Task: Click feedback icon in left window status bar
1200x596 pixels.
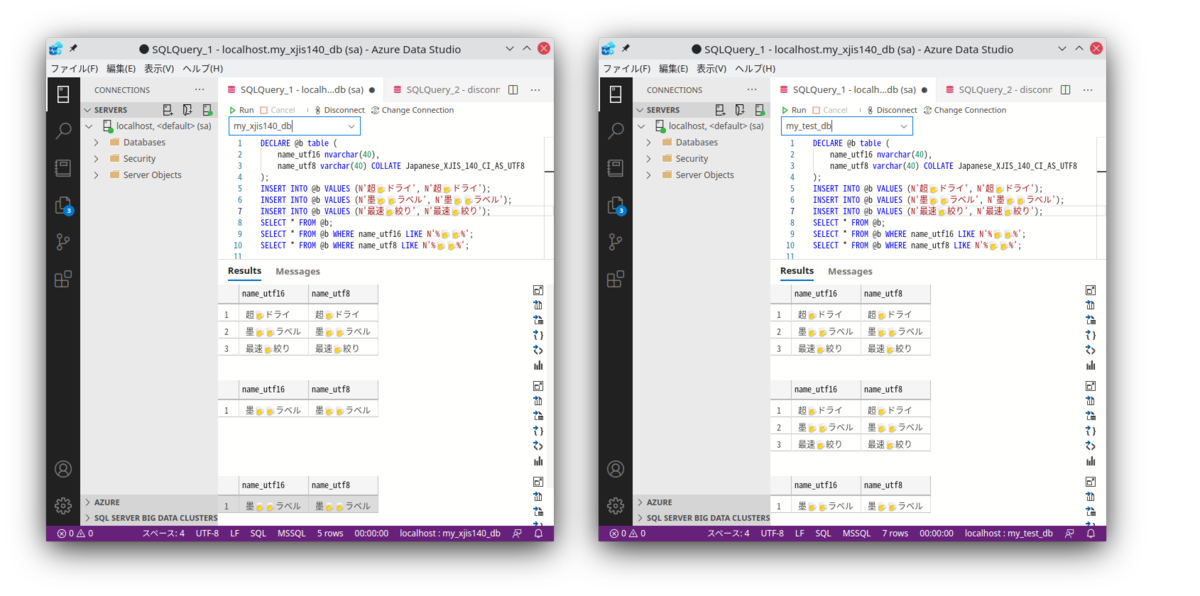Action: point(517,533)
